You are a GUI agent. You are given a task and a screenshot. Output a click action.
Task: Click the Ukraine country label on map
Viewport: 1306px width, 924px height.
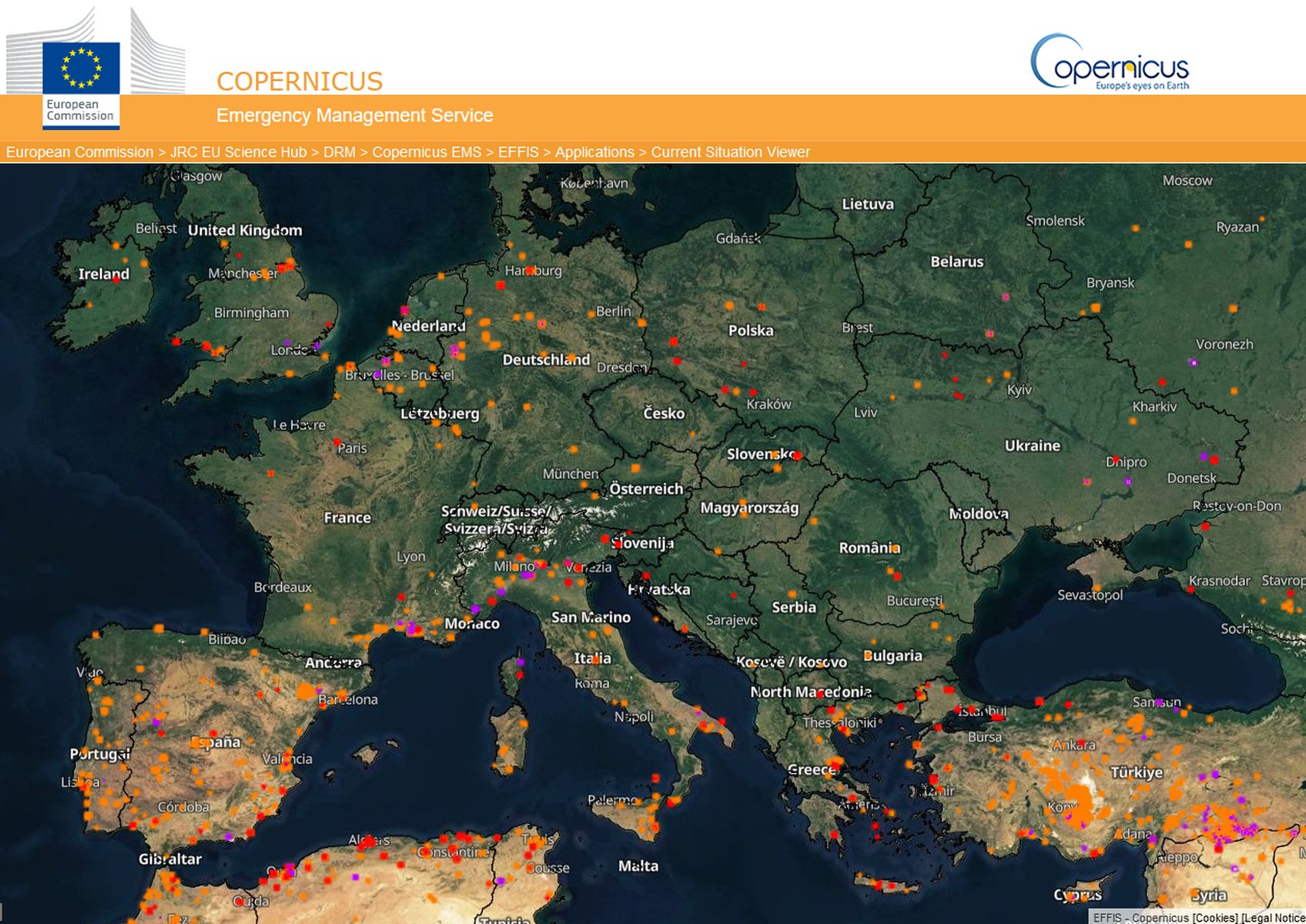point(1033,446)
